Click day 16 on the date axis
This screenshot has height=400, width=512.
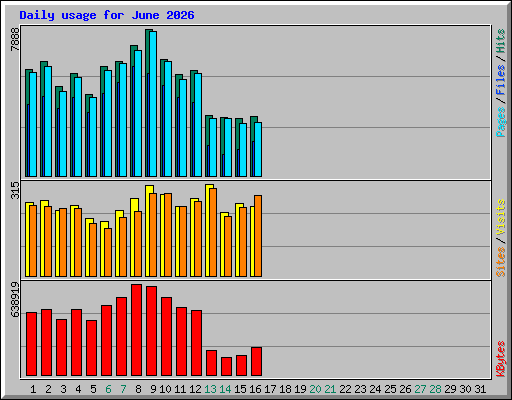point(255,389)
